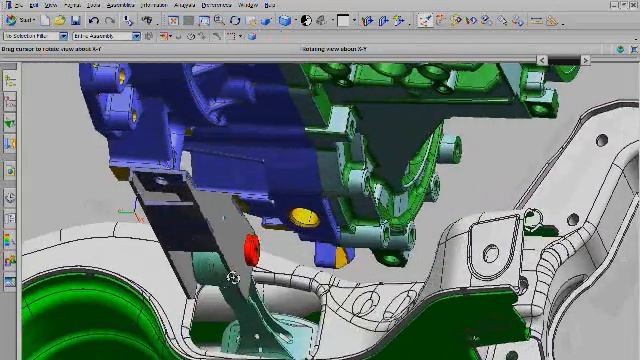Viewport: 640px width, 360px height.
Task: Select the red cylindrical pin in model
Action: tap(252, 250)
